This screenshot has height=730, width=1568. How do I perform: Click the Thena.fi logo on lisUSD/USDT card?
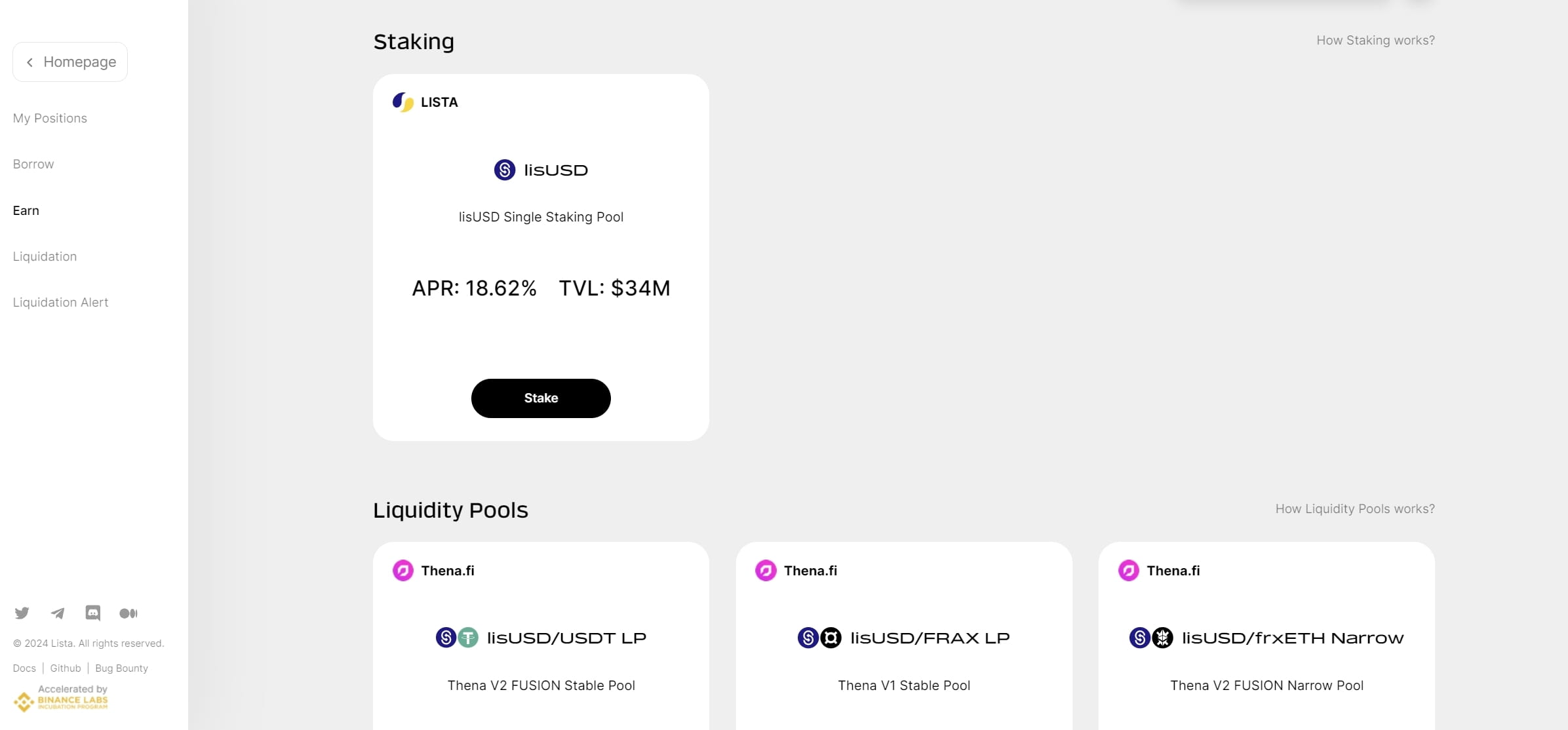coord(403,571)
